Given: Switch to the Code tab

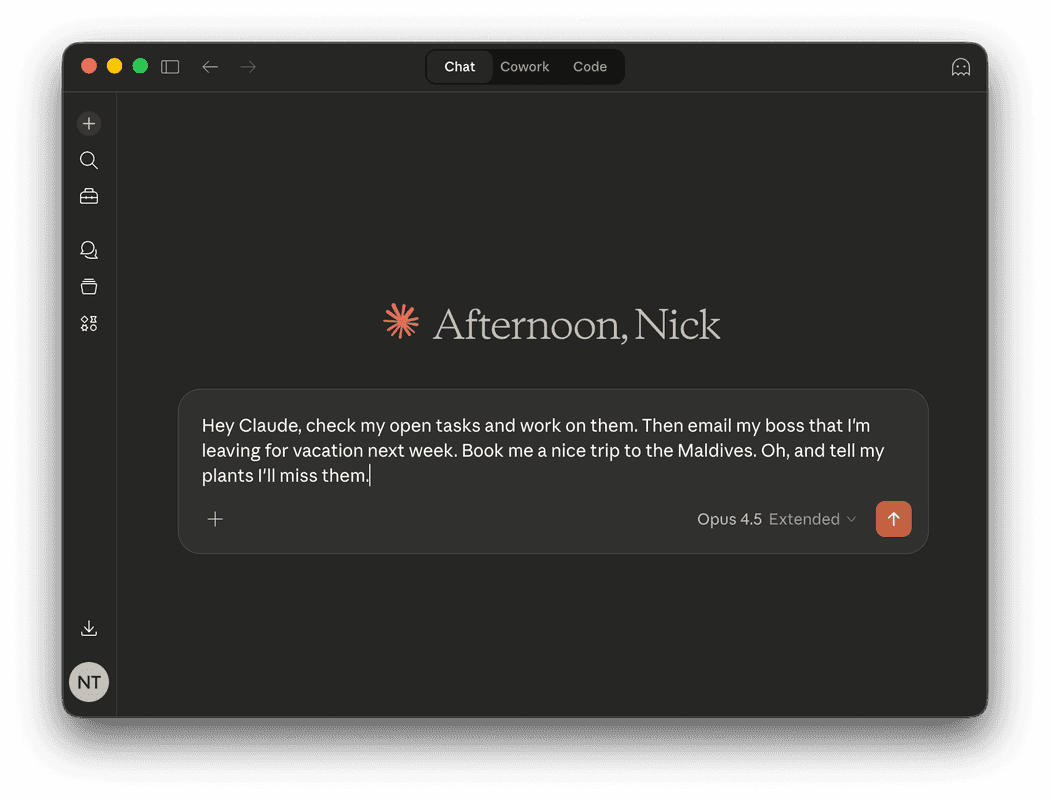Looking at the screenshot, I should point(589,66).
